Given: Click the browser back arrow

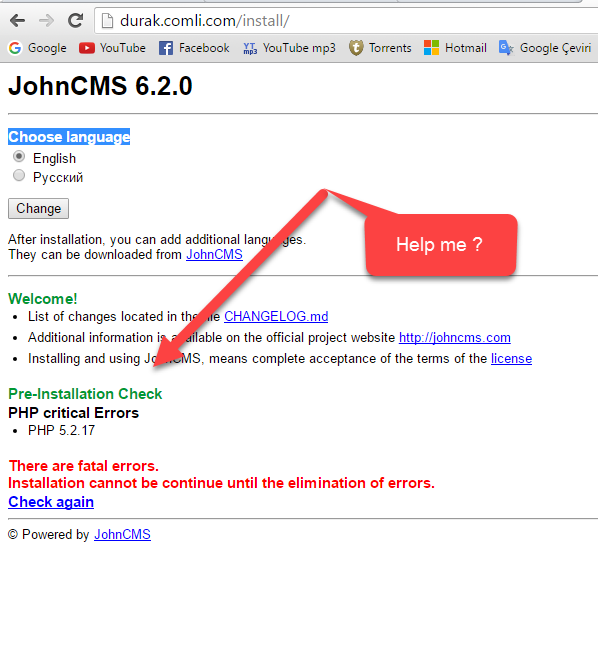Looking at the screenshot, I should point(18,20).
